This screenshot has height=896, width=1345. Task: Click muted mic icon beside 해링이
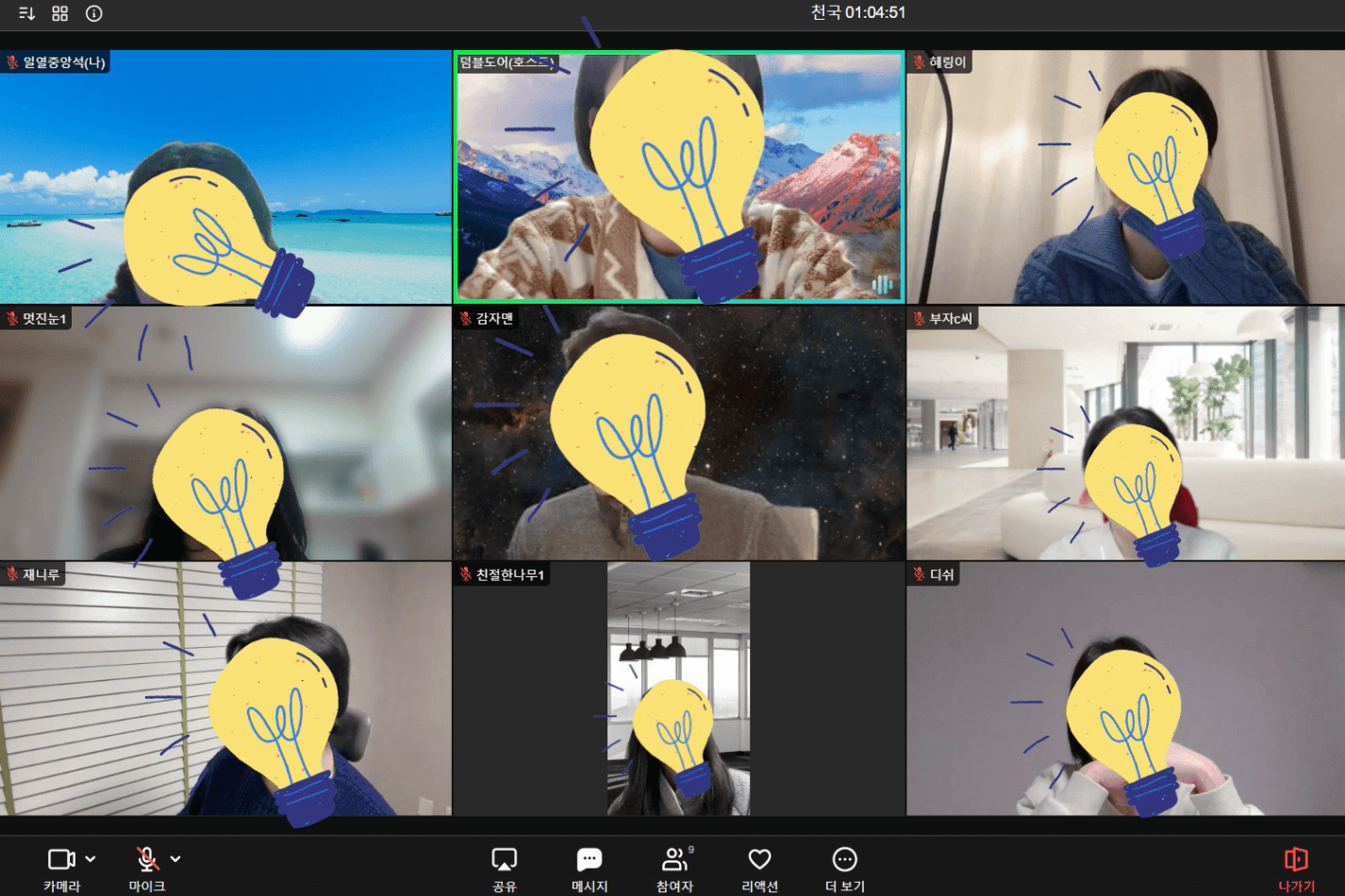tap(919, 62)
